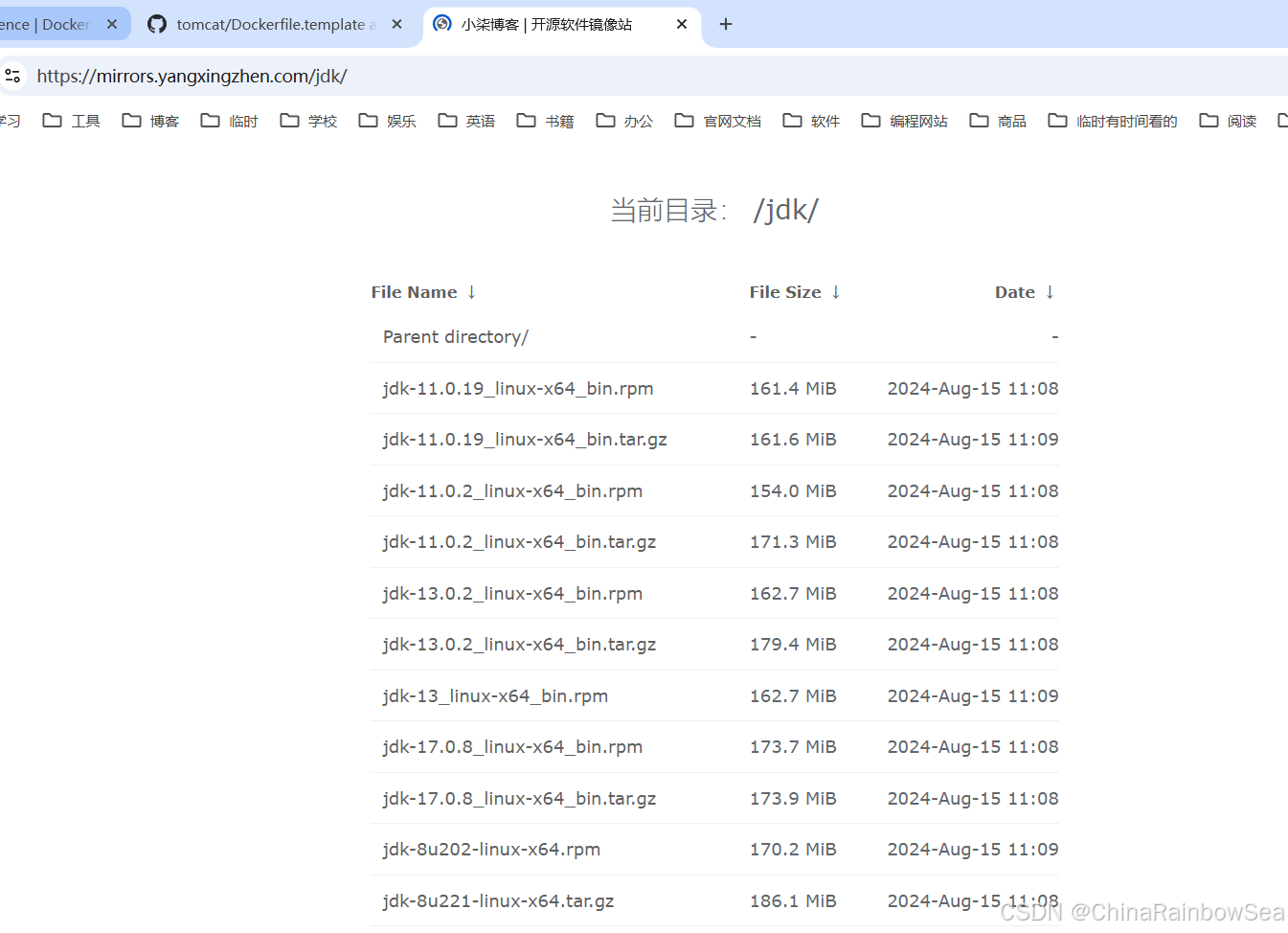Download jdk-8u202-linux-x64.rpm
The image size is (1288, 933).
pos(490,850)
